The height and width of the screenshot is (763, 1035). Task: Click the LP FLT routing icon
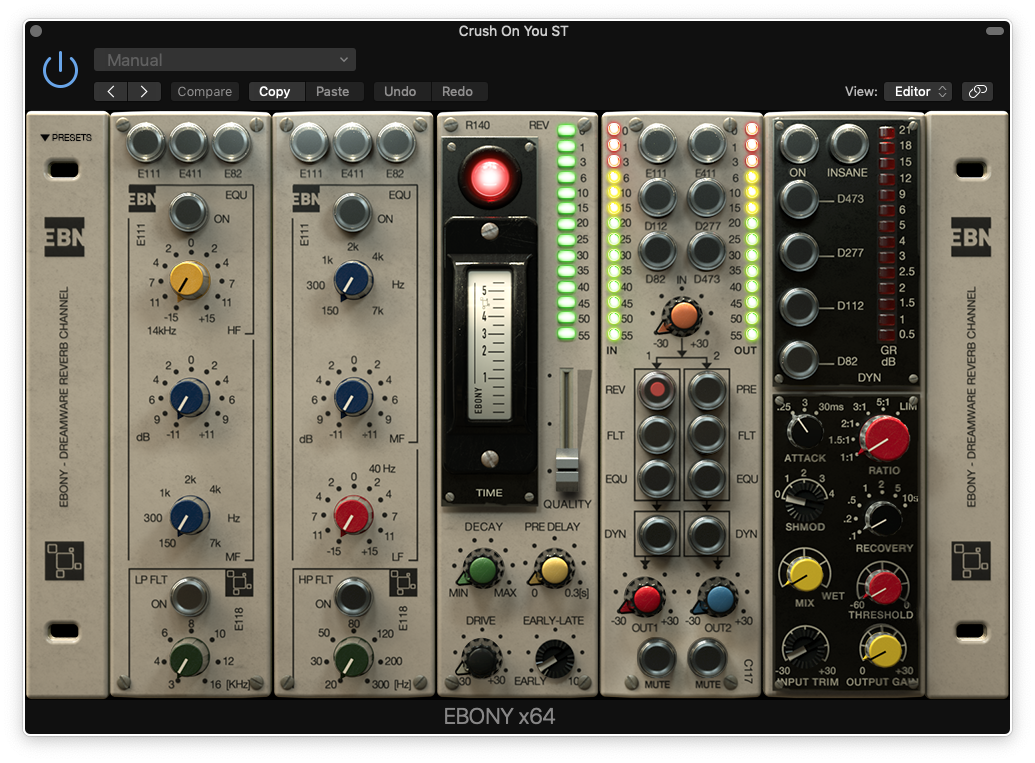click(x=239, y=583)
